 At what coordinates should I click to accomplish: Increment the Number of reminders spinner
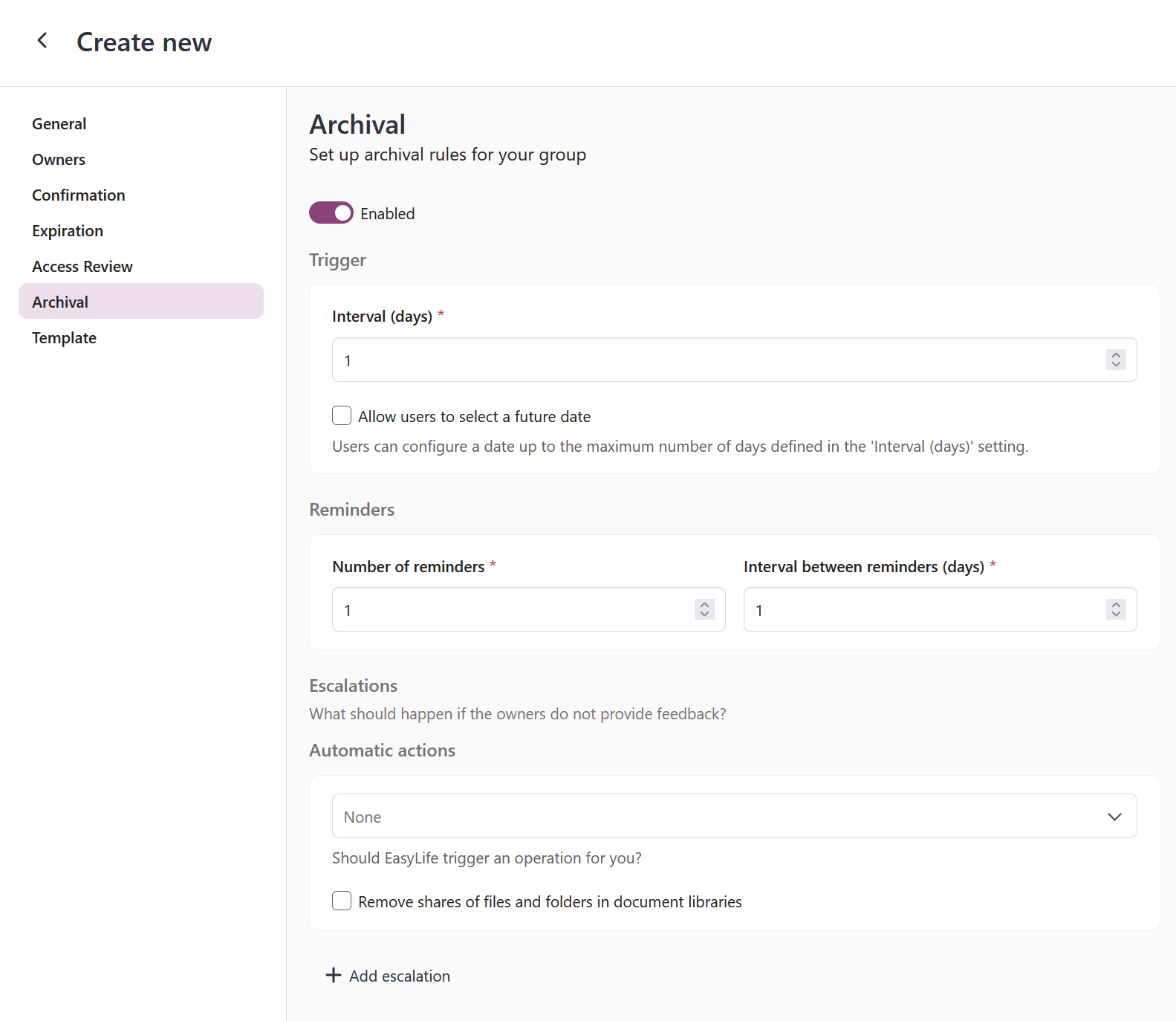[x=704, y=604]
